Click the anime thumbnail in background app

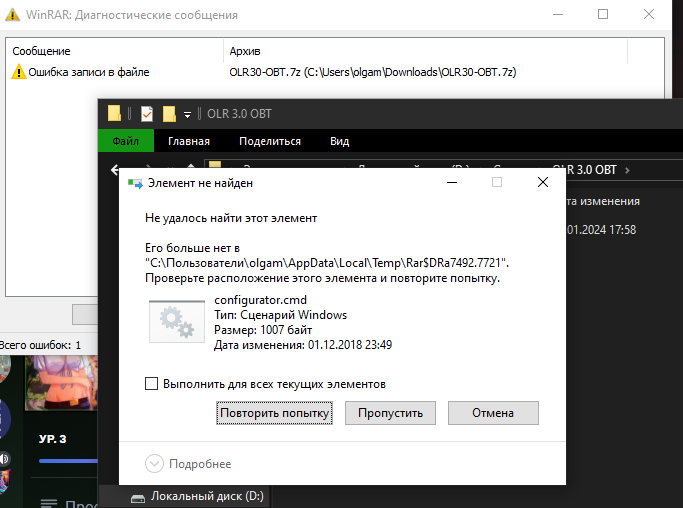point(61,383)
